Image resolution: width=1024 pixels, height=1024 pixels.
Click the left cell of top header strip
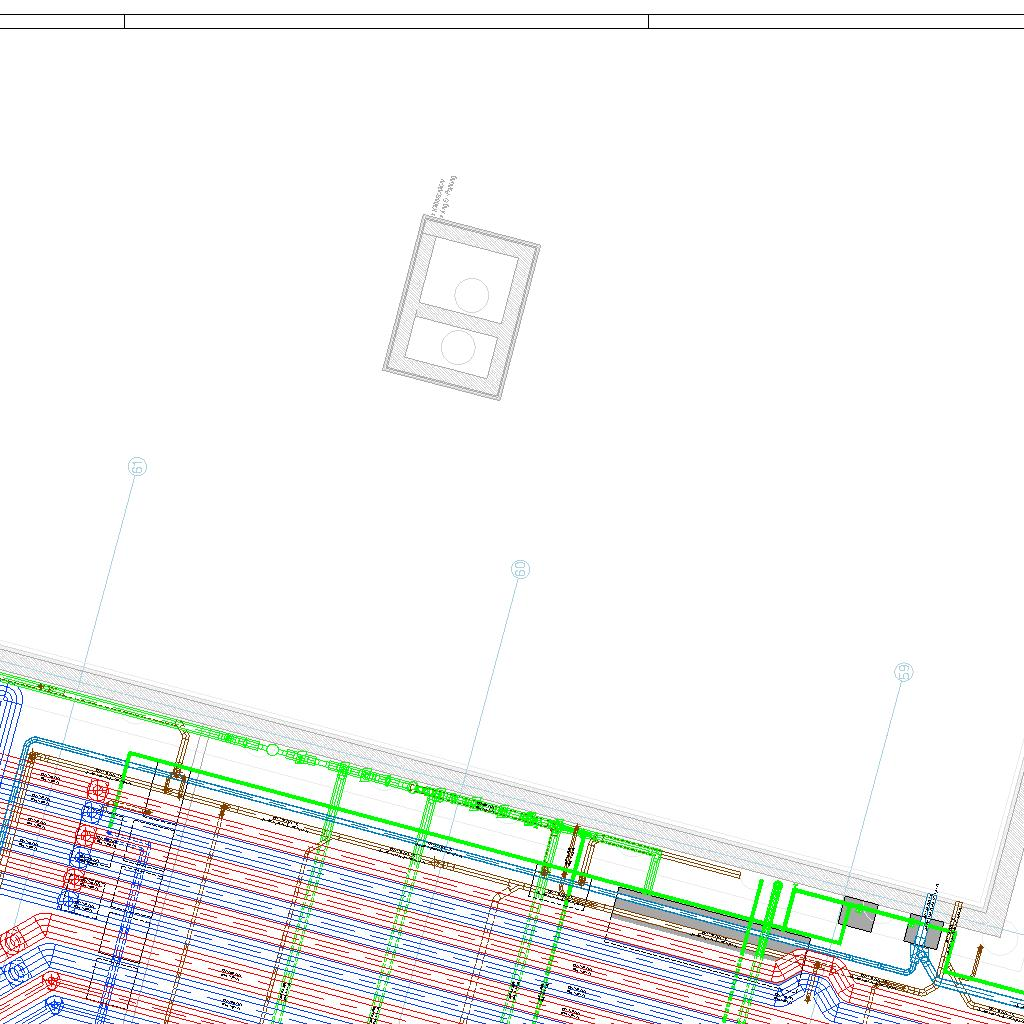point(61,21)
